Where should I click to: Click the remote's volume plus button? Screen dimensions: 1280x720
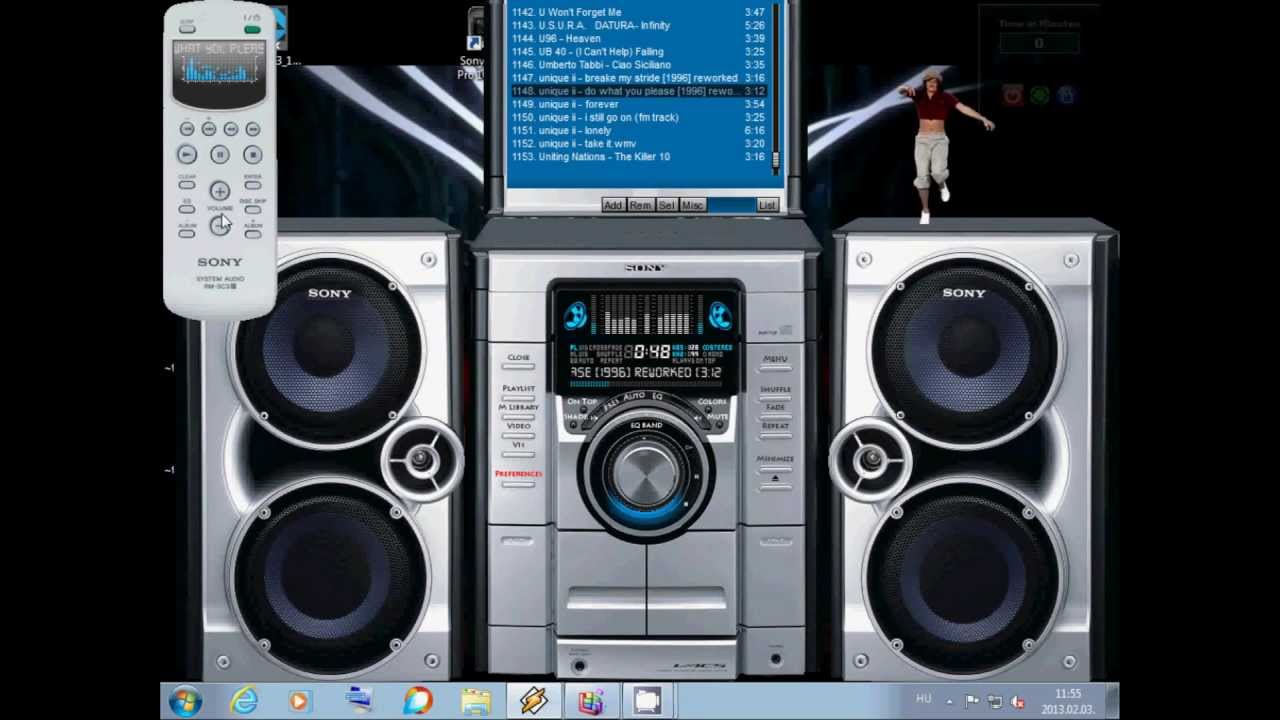220,191
